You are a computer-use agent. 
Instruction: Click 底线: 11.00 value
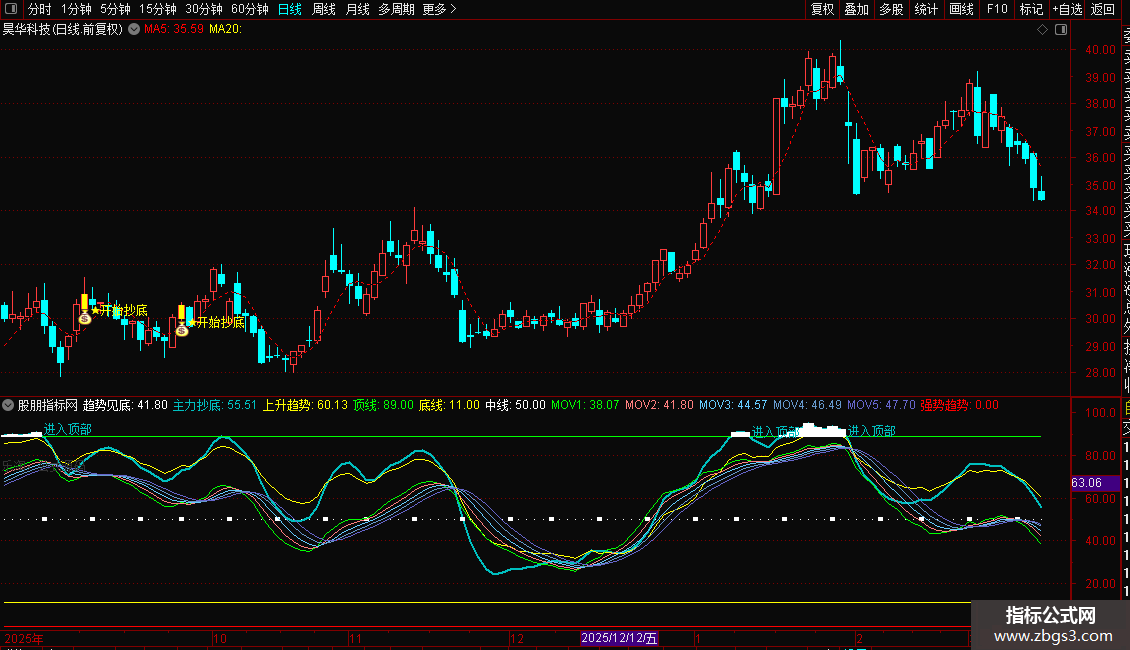pos(449,405)
